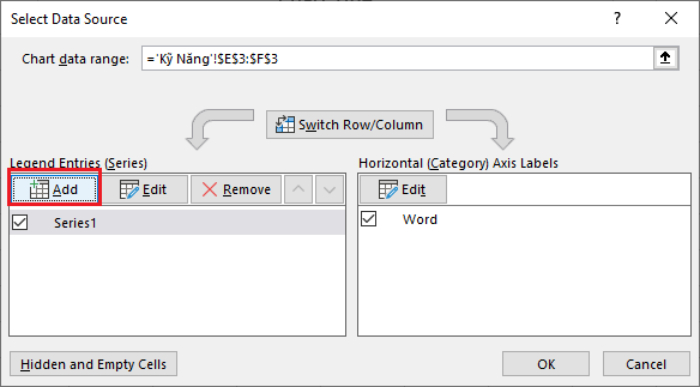This screenshot has height=387, width=700.
Task: Switch Row/Column of the chart data
Action: [350, 125]
